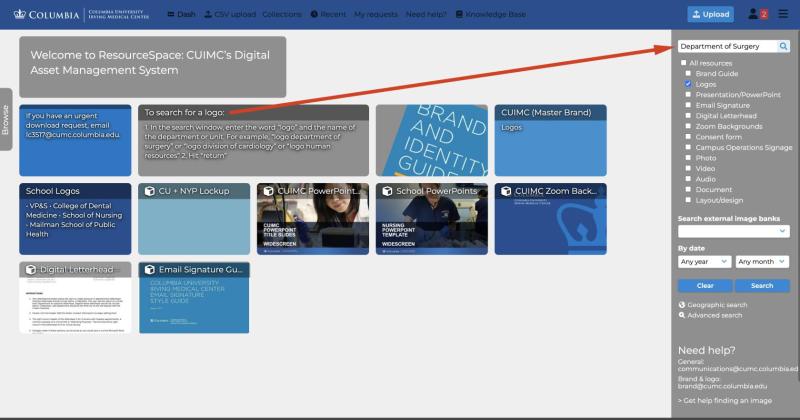Check the Audio checkbox

[x=688, y=179]
